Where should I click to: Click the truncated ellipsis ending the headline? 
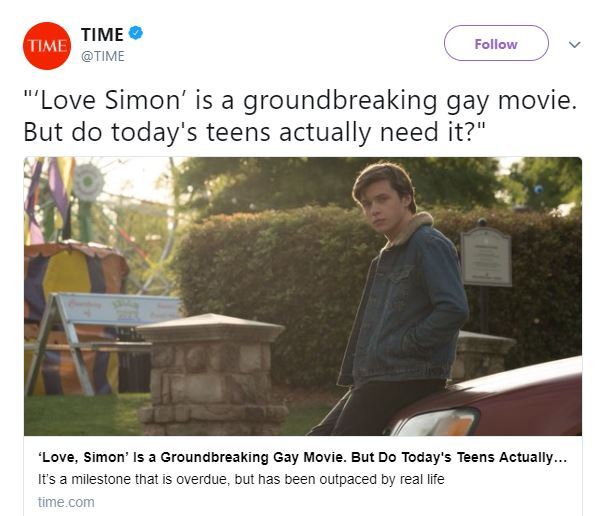[561, 457]
